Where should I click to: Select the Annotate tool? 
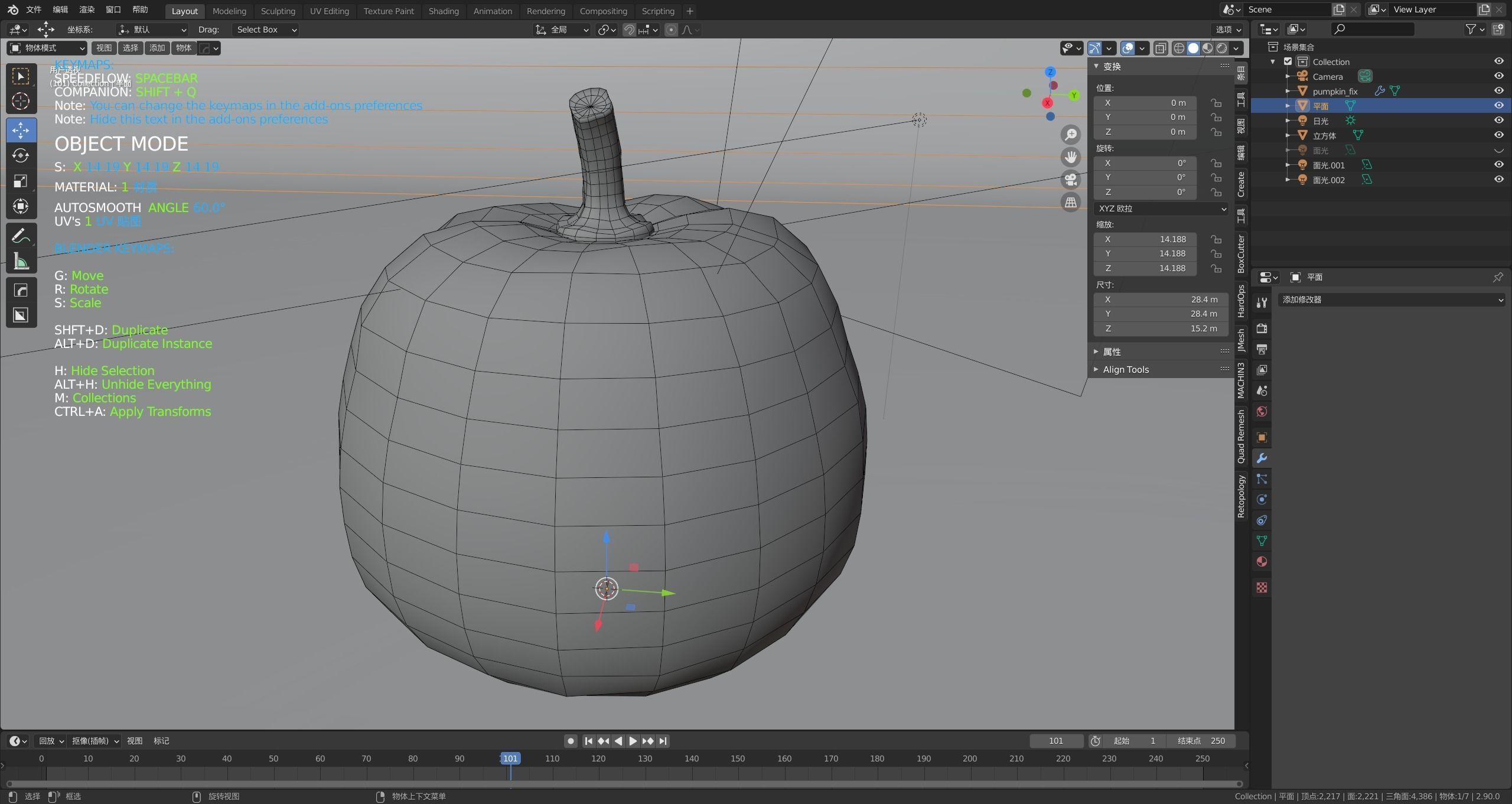(21, 236)
